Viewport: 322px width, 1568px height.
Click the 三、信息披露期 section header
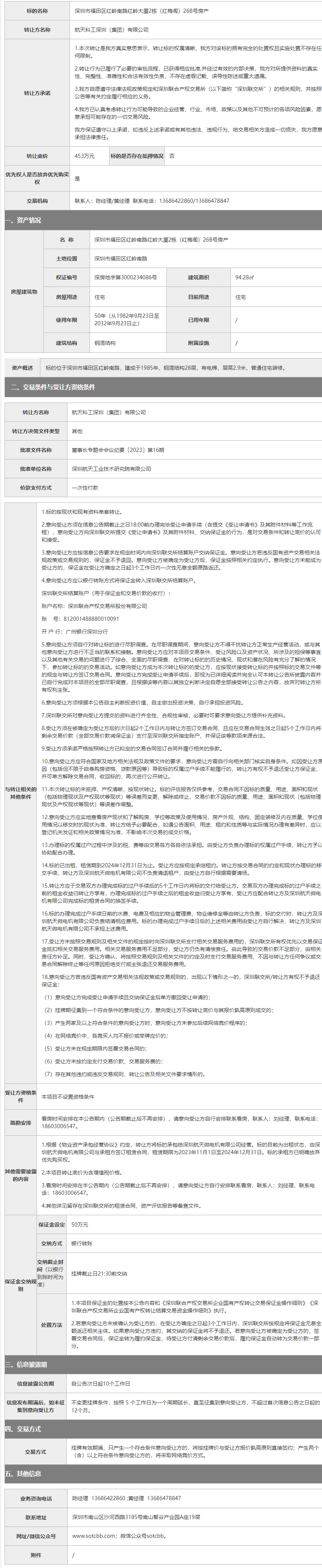pyautogui.click(x=163, y=1365)
